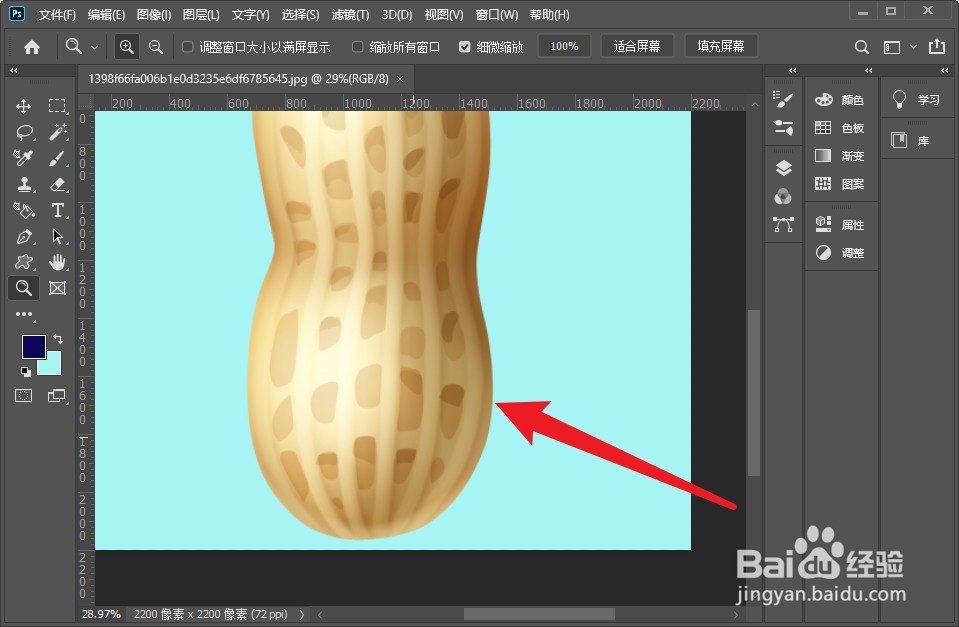Select the Lasso tool
Screen dimensions: 959x627
24,132
